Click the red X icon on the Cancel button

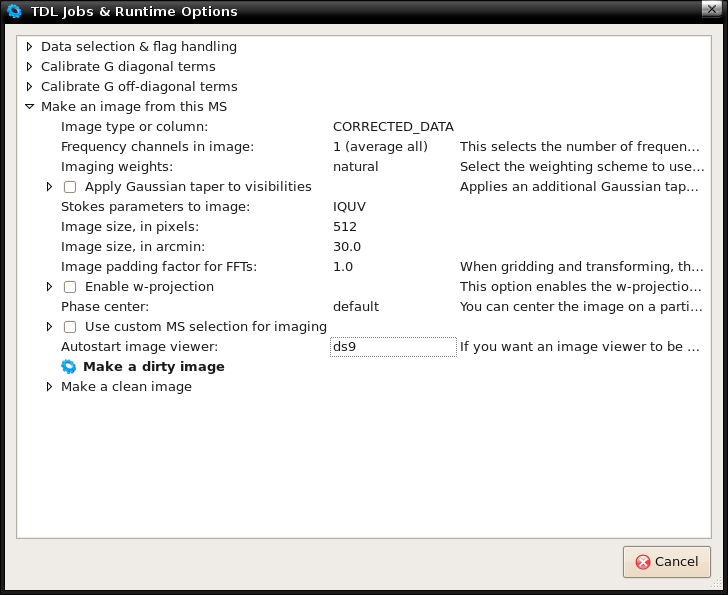coord(643,562)
